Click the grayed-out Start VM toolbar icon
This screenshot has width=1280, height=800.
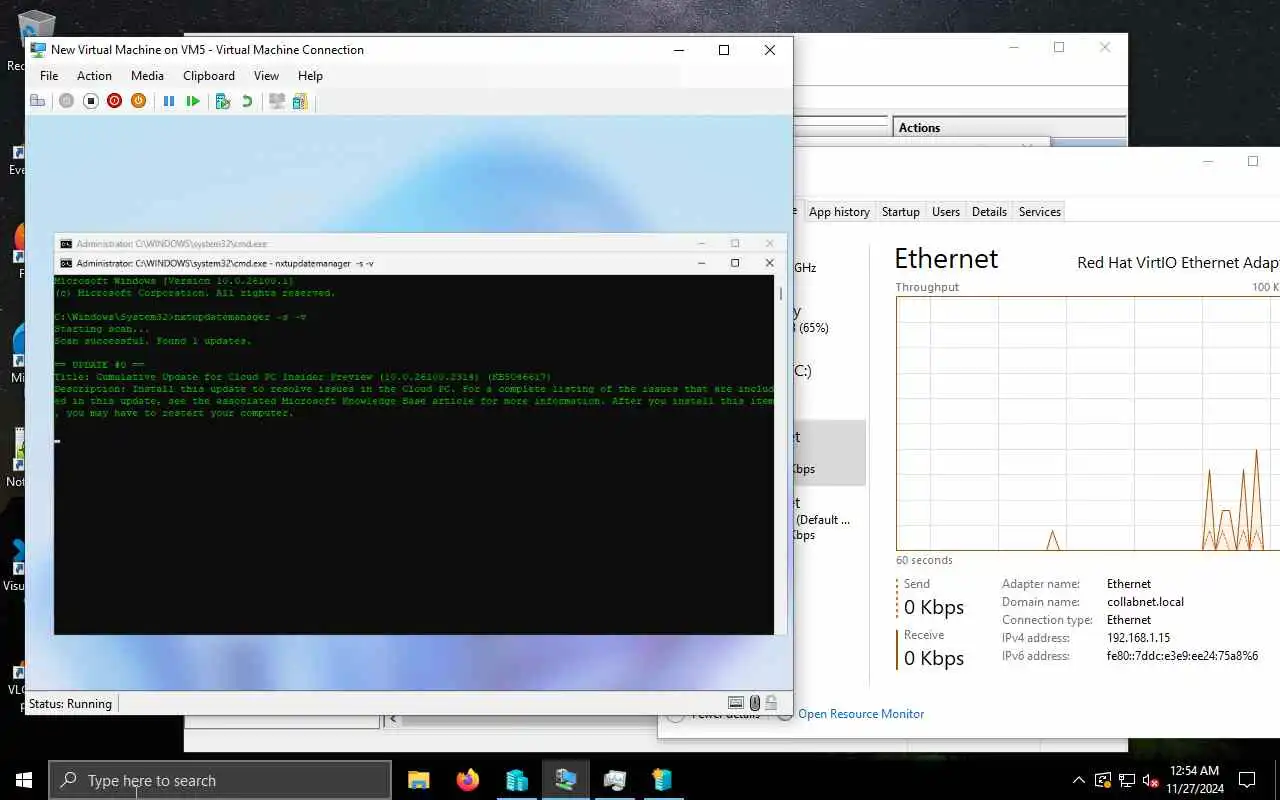(x=66, y=101)
